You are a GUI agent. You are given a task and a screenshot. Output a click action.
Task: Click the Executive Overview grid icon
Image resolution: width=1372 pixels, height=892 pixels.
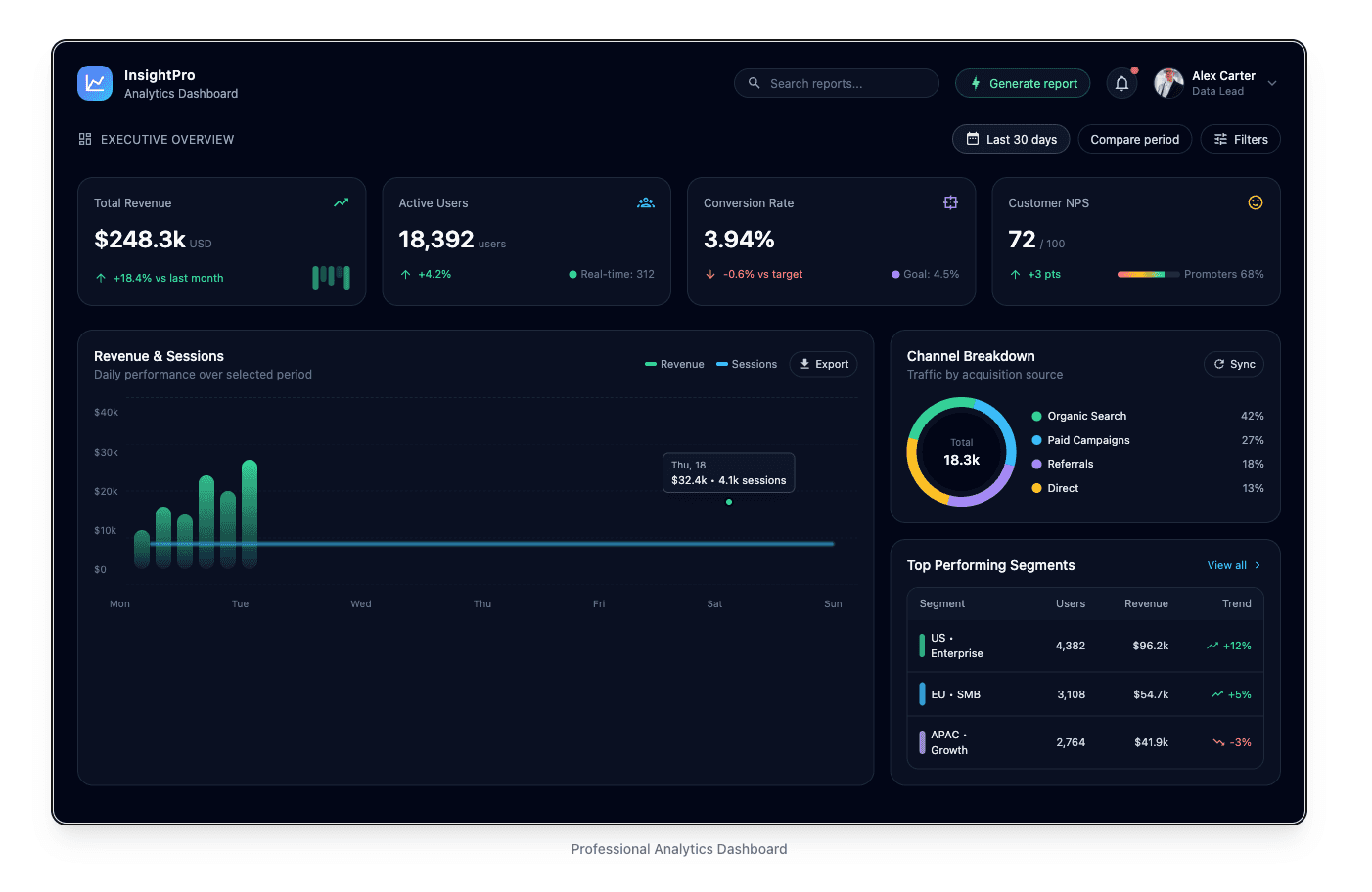(x=85, y=139)
